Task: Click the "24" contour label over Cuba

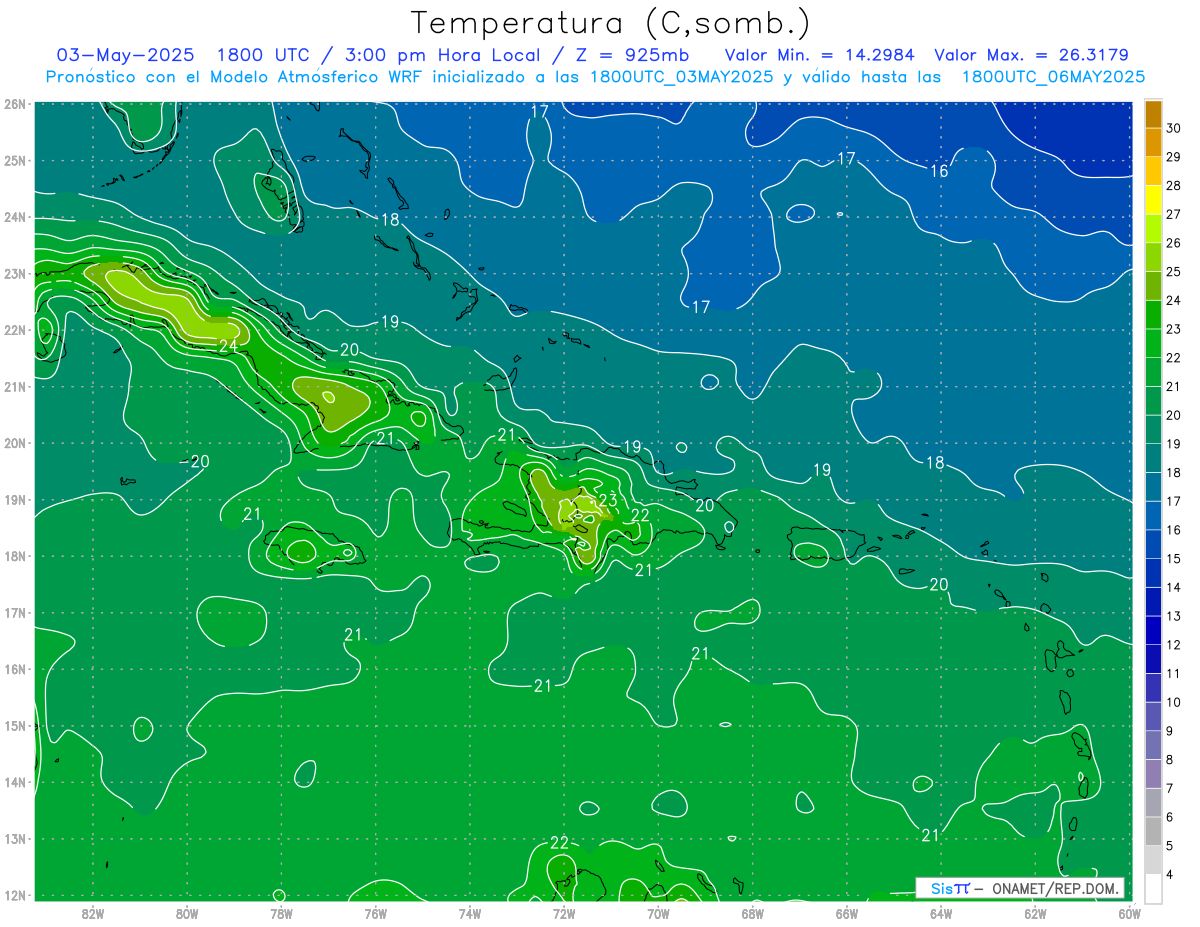Action: (228, 345)
